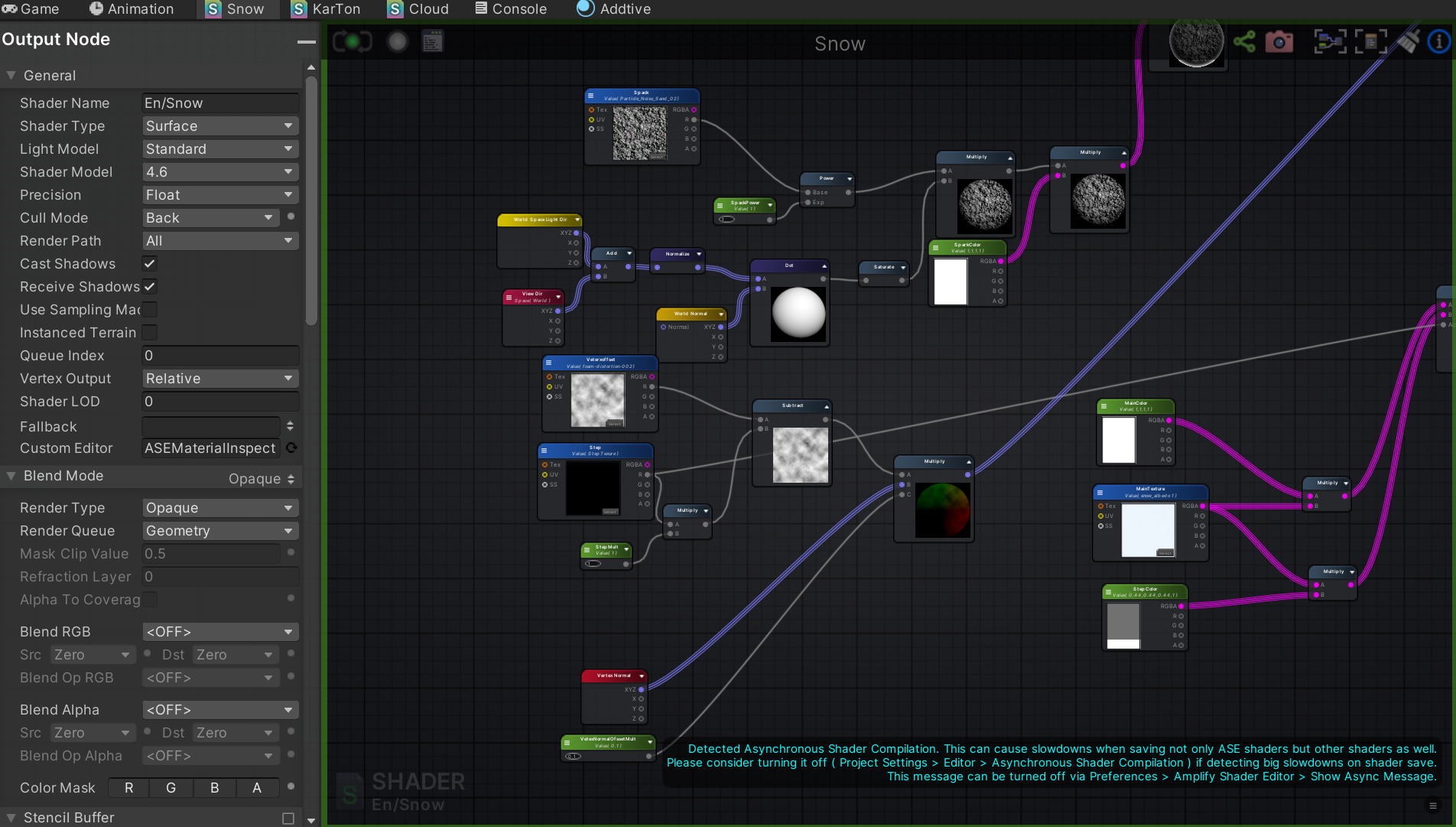Open Cull Mode dropdown
Viewport: 1456px width, 827px height.
pyautogui.click(x=210, y=218)
